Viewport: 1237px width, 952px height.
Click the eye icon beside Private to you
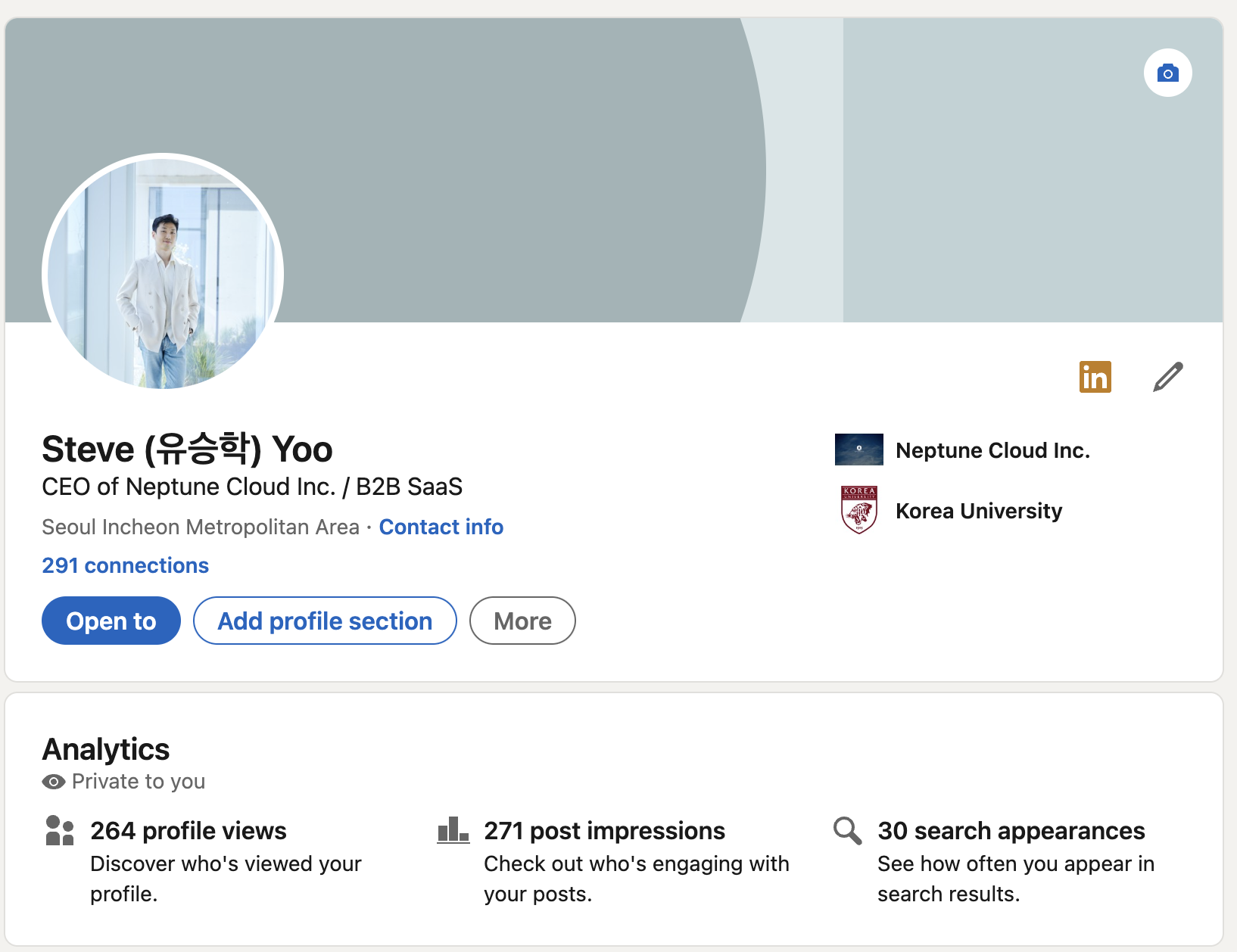[54, 782]
